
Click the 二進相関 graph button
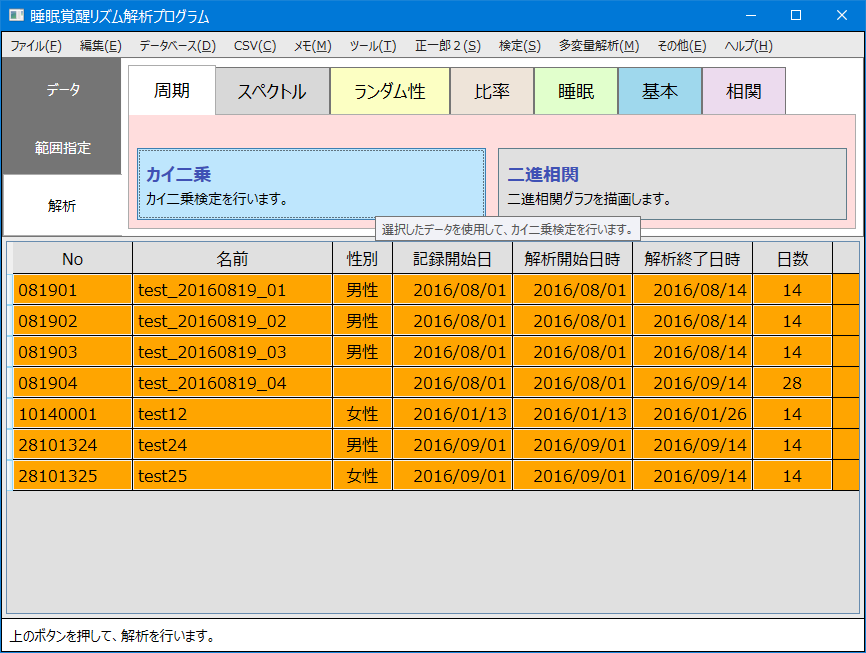(x=672, y=184)
